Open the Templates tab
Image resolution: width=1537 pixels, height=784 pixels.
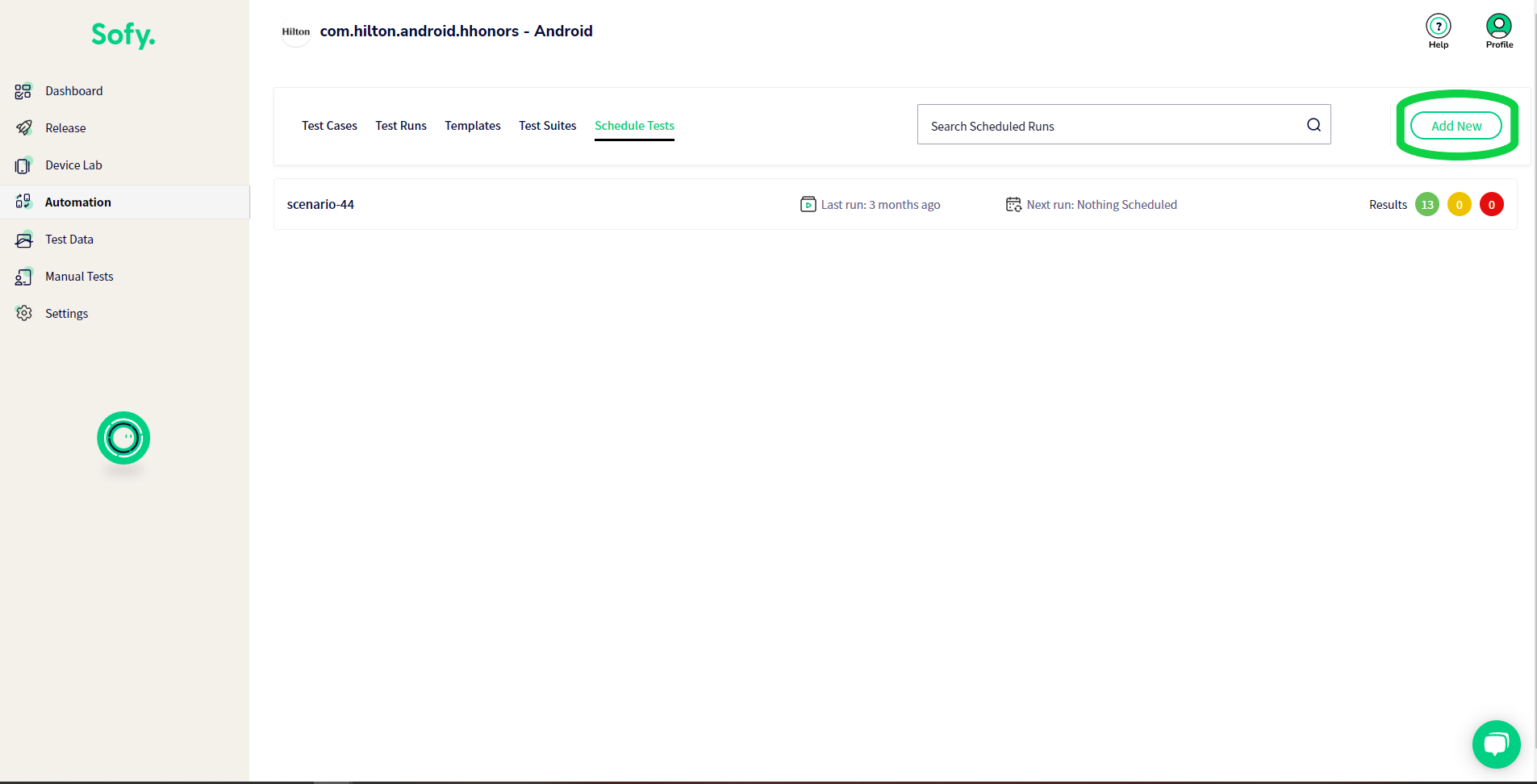click(x=473, y=125)
